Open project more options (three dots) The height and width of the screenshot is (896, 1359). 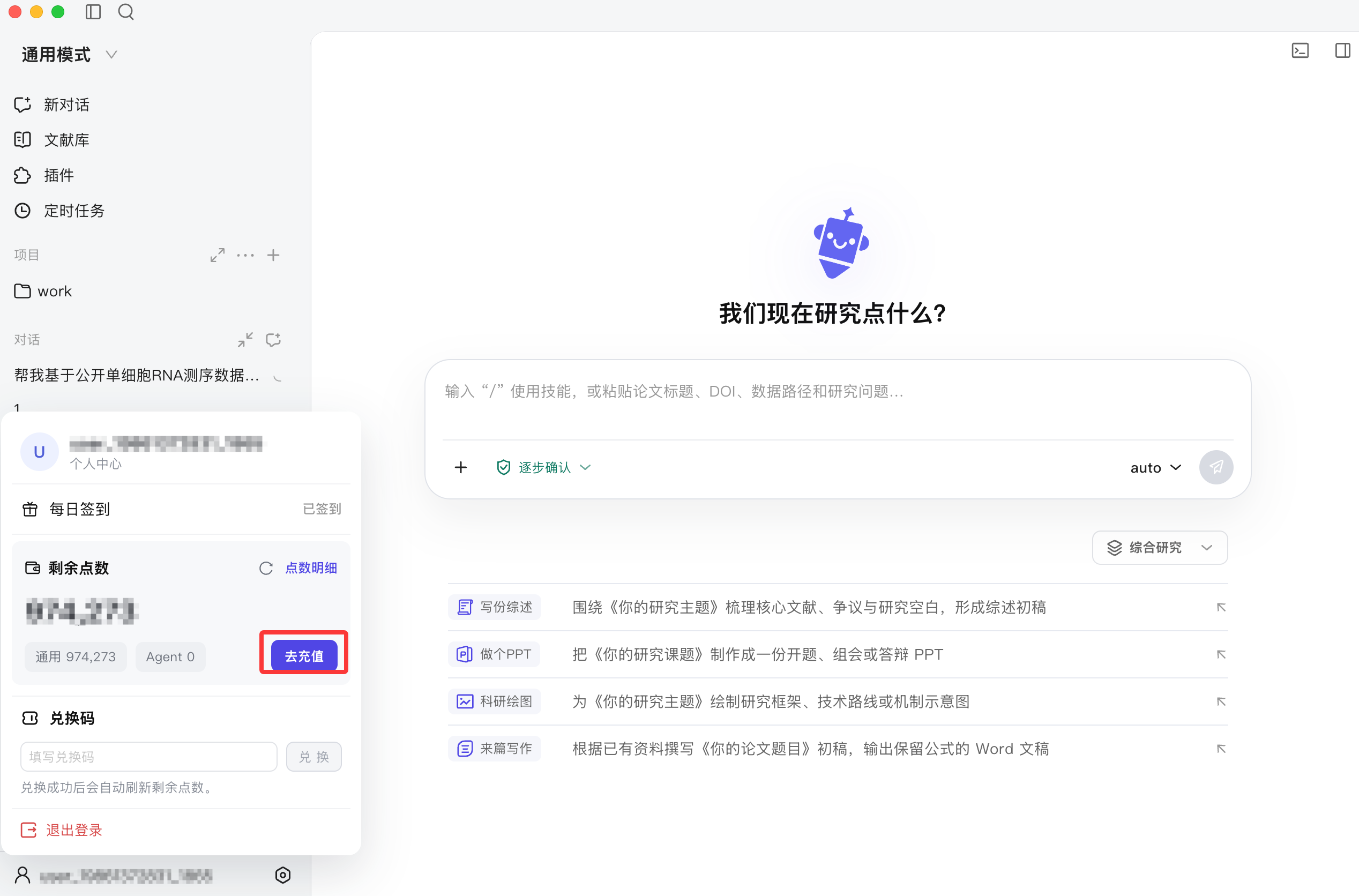[x=245, y=255]
